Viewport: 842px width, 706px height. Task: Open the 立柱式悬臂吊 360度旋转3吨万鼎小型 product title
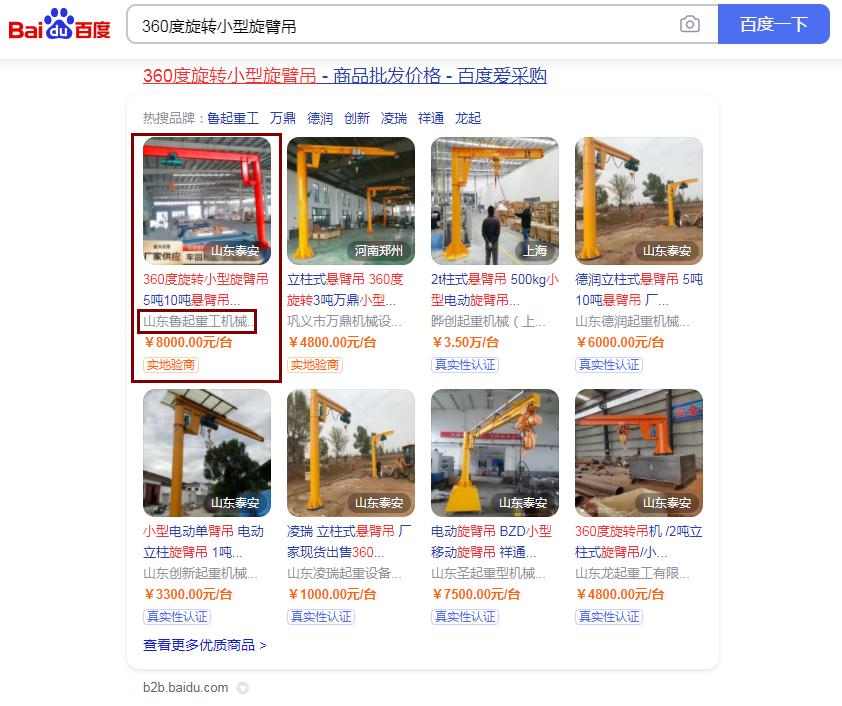345,289
